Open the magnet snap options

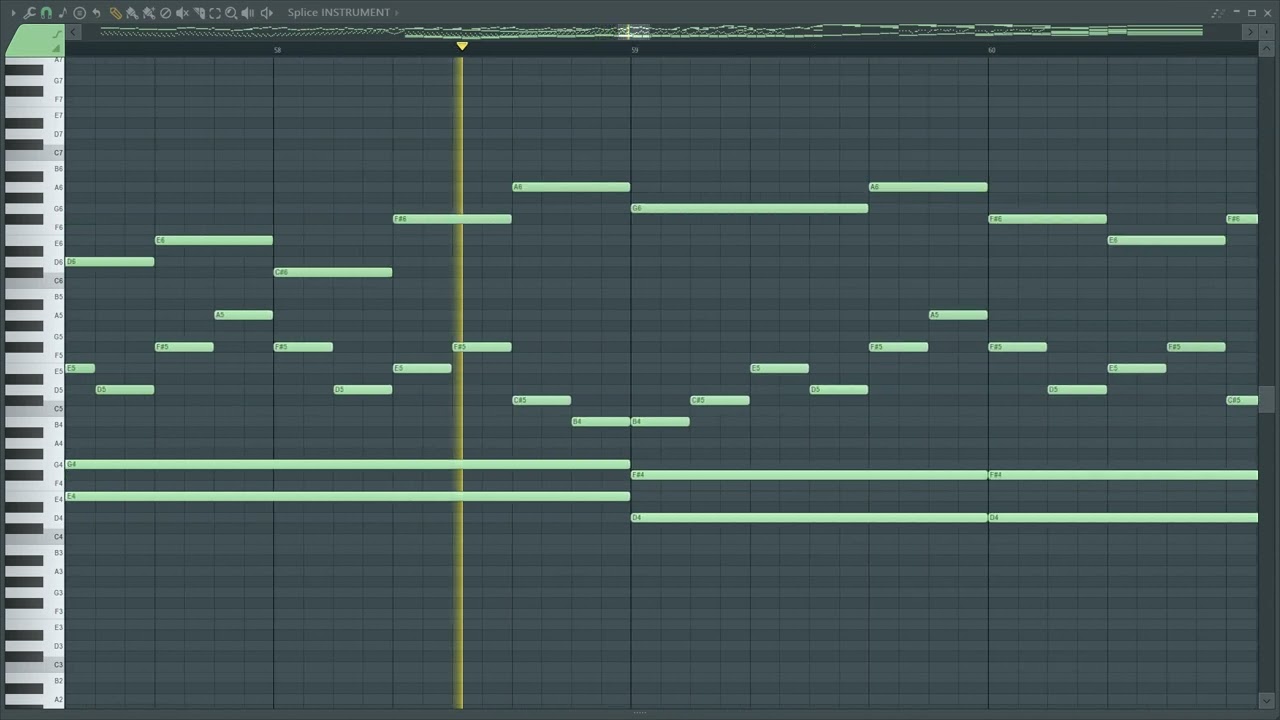(46, 12)
